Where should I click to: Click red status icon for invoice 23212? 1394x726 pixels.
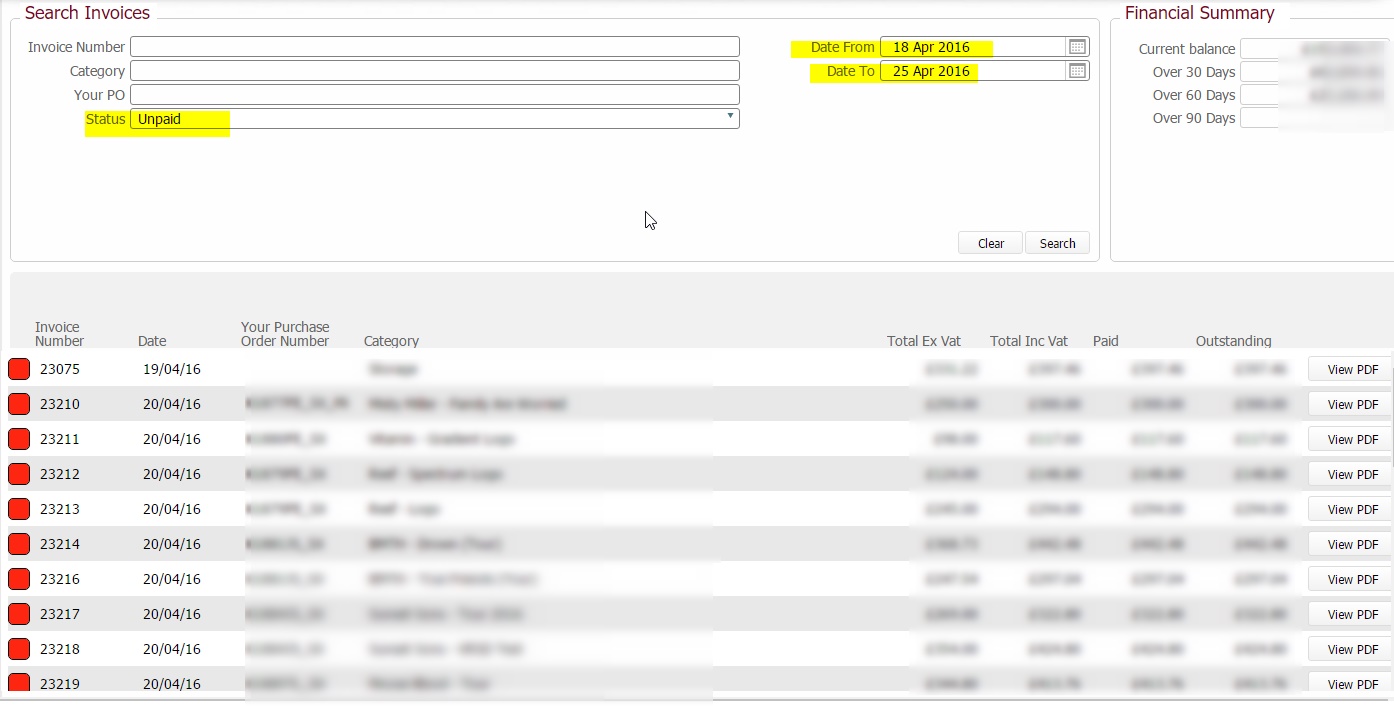(x=19, y=474)
